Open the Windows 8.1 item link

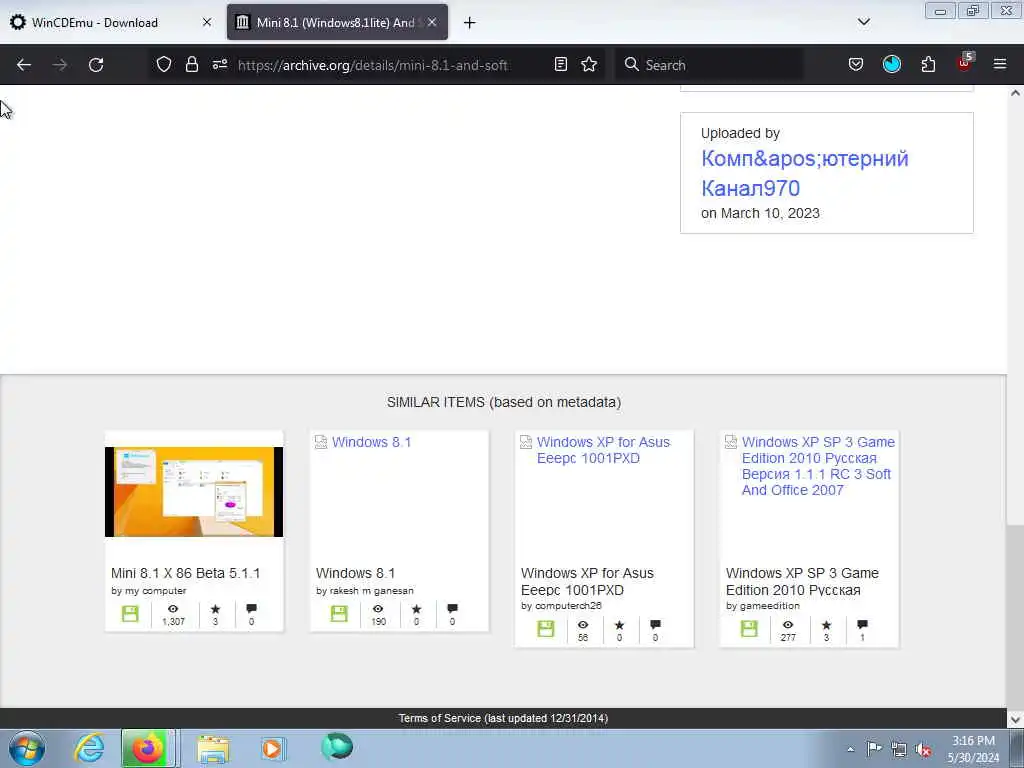371,442
